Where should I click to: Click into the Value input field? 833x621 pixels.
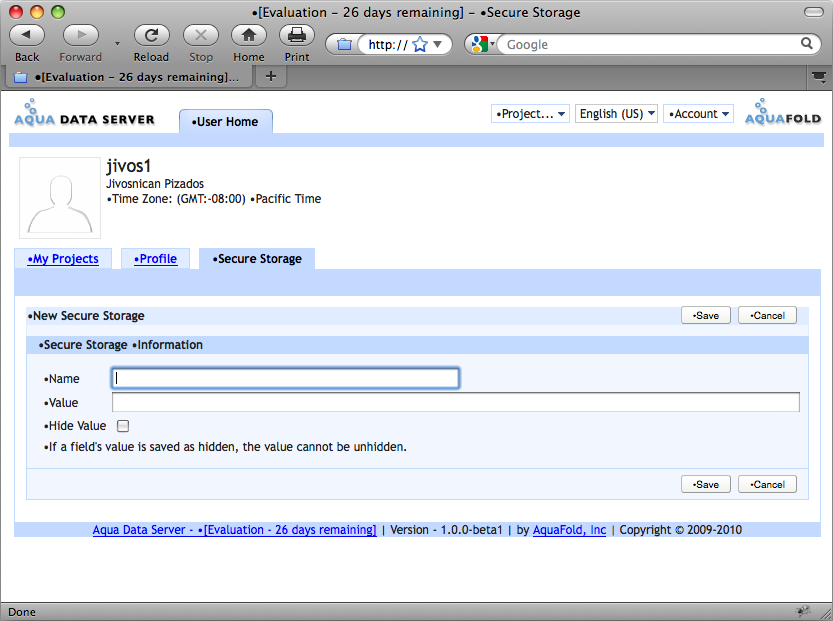[x=455, y=402]
